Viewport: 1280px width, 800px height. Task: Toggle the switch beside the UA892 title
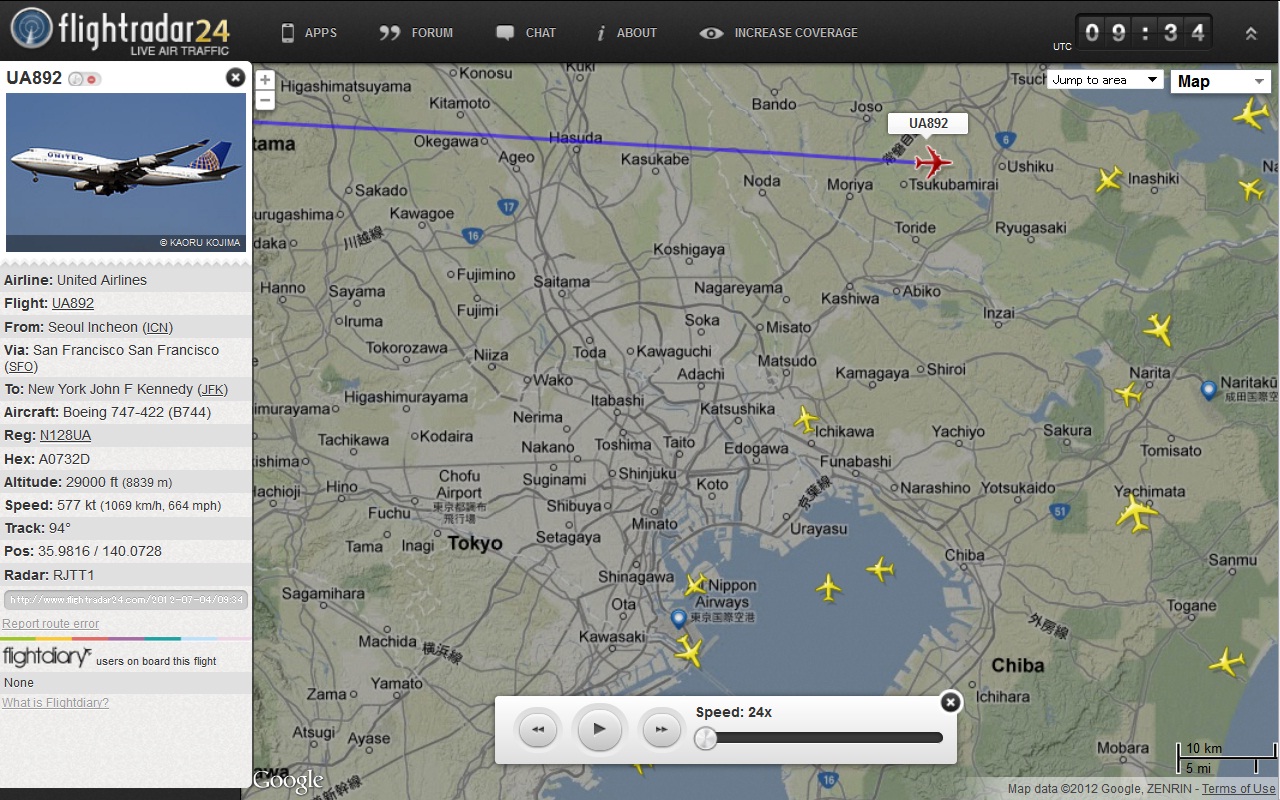point(85,79)
